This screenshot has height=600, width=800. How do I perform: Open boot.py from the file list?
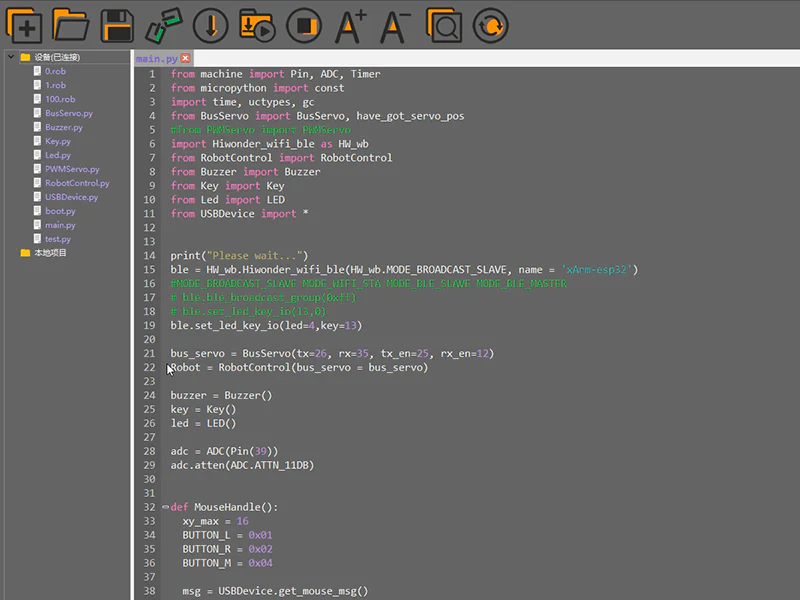60,211
